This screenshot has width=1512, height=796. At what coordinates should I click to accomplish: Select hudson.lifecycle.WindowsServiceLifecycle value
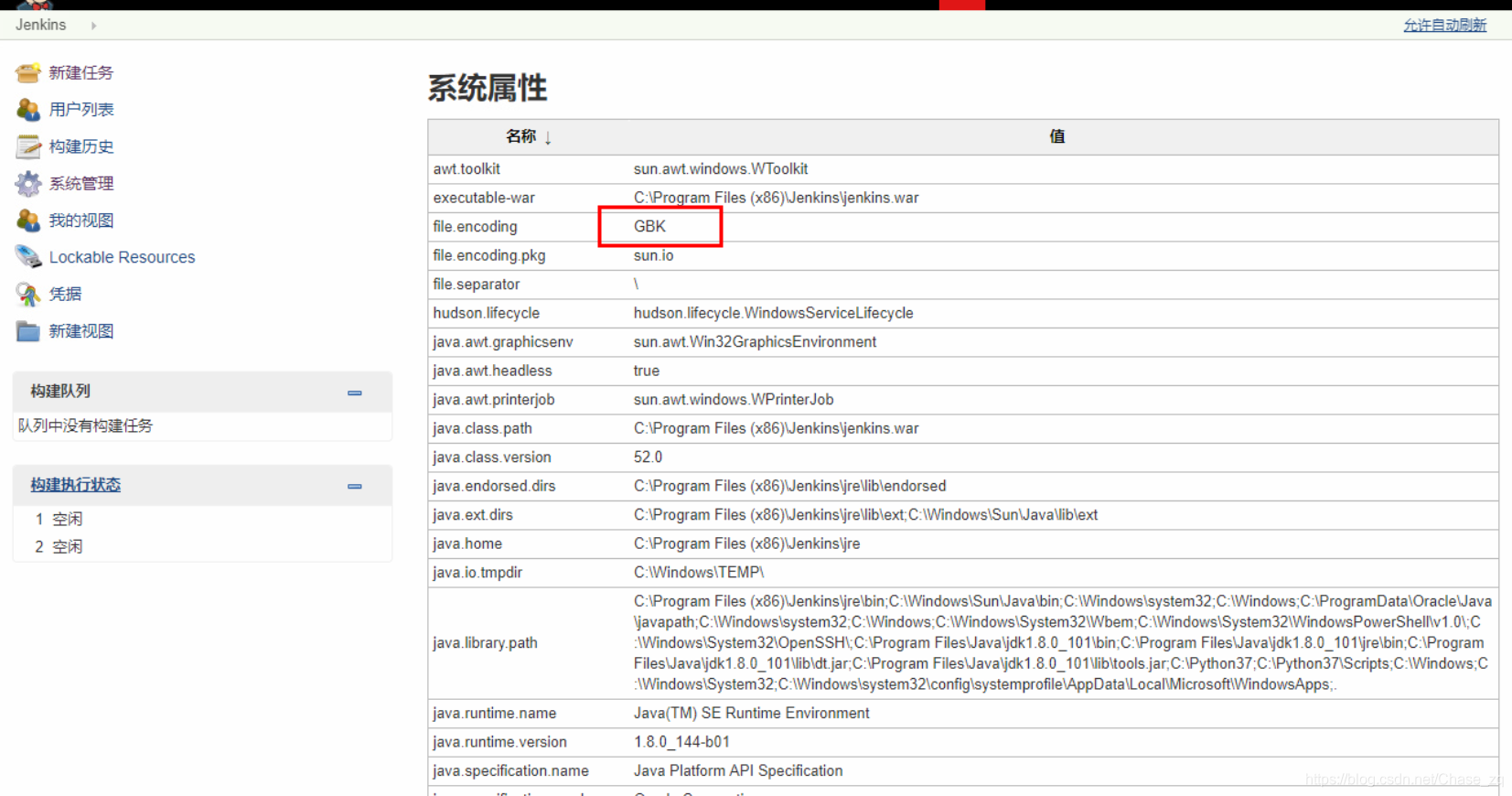click(774, 313)
